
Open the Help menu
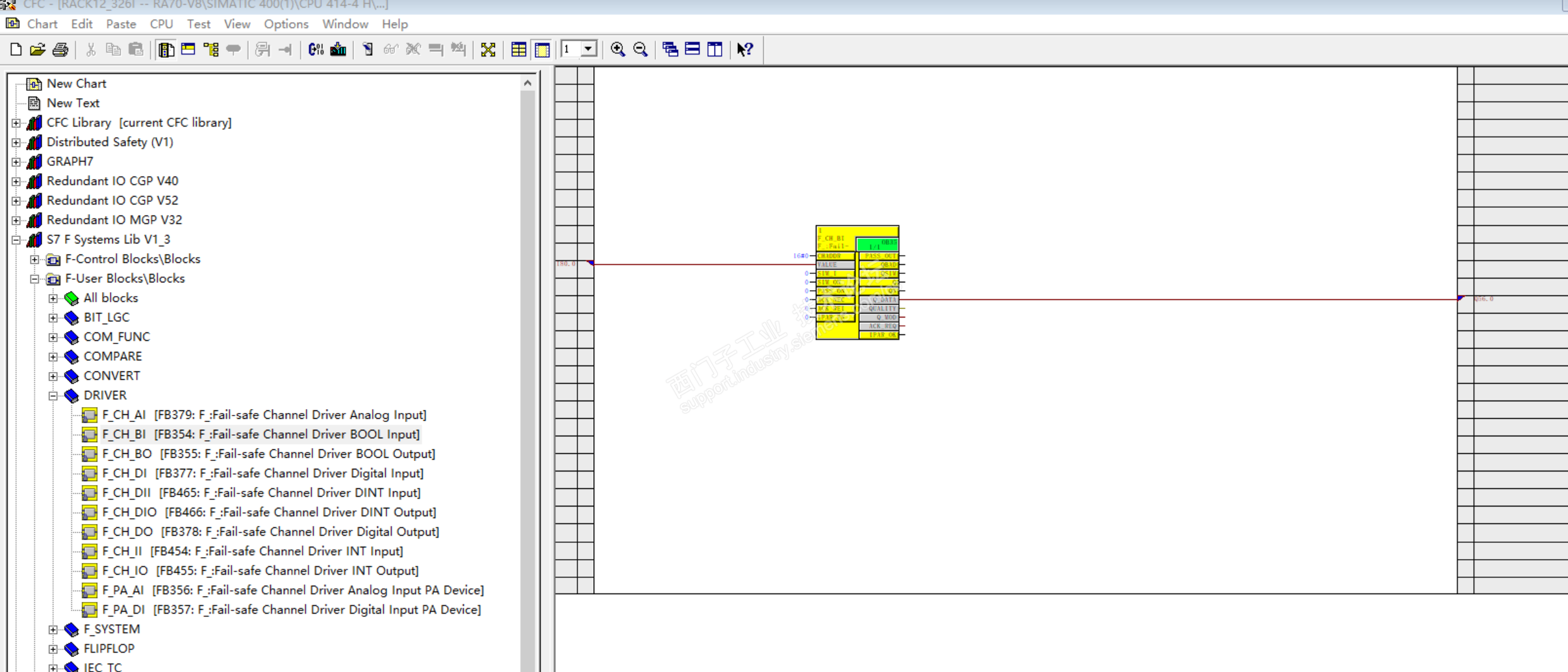pyautogui.click(x=395, y=24)
